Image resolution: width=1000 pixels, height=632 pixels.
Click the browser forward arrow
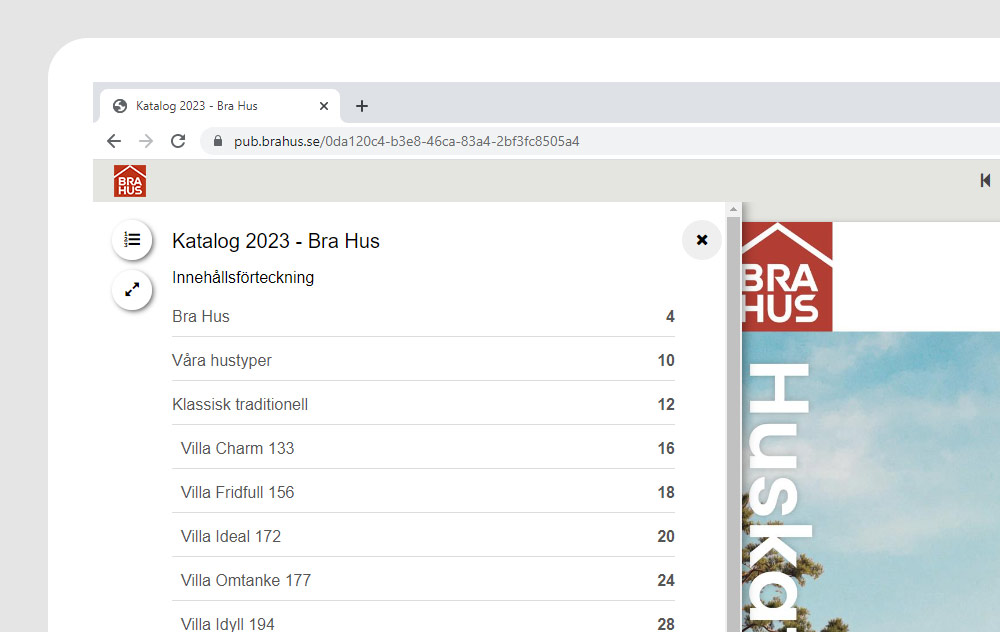coord(146,141)
